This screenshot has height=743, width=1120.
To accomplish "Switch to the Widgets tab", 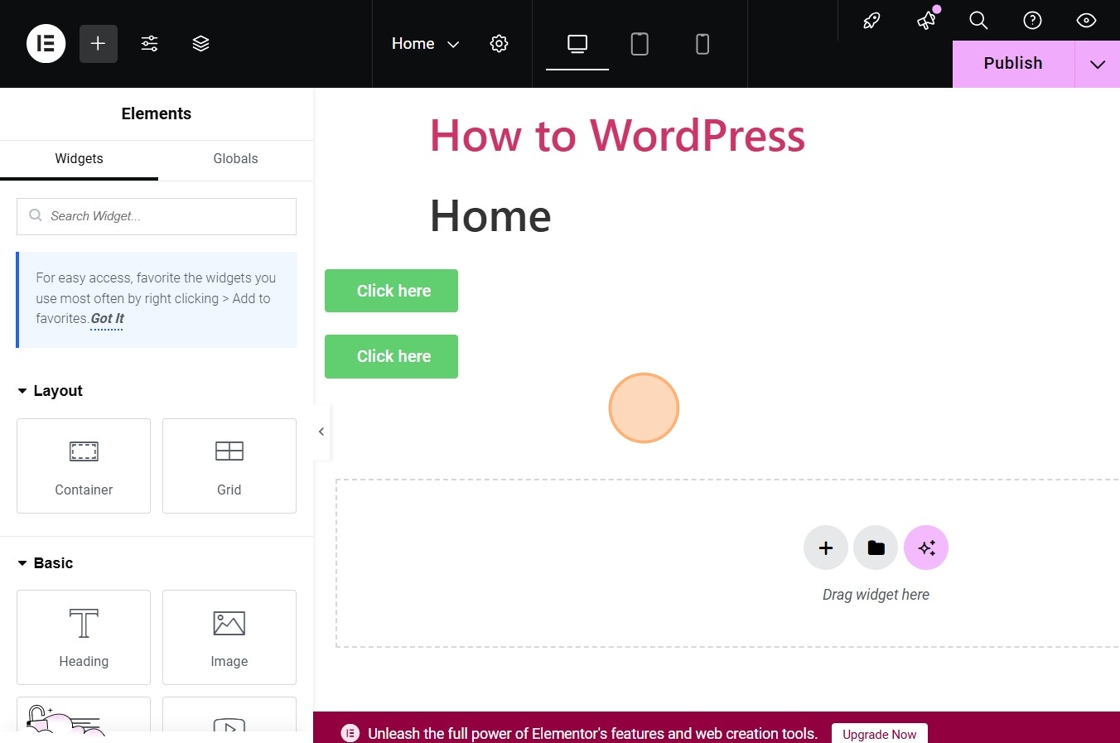I will tap(79, 159).
